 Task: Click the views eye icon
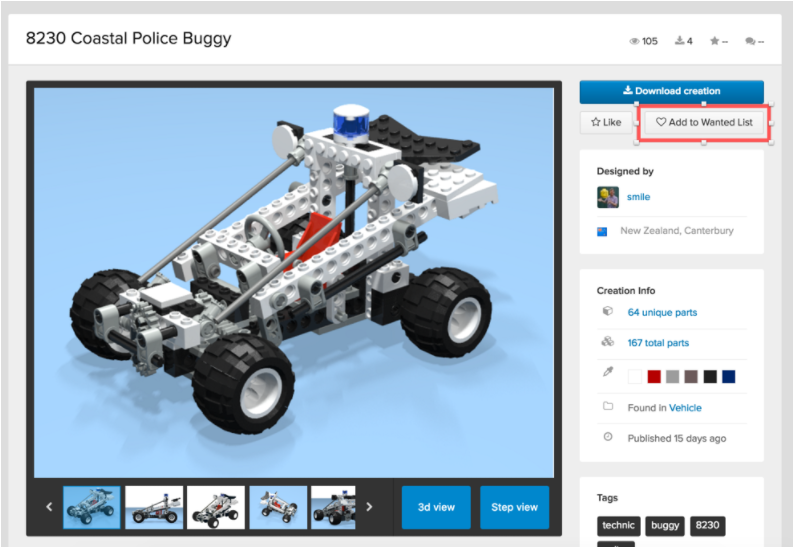[x=634, y=42]
